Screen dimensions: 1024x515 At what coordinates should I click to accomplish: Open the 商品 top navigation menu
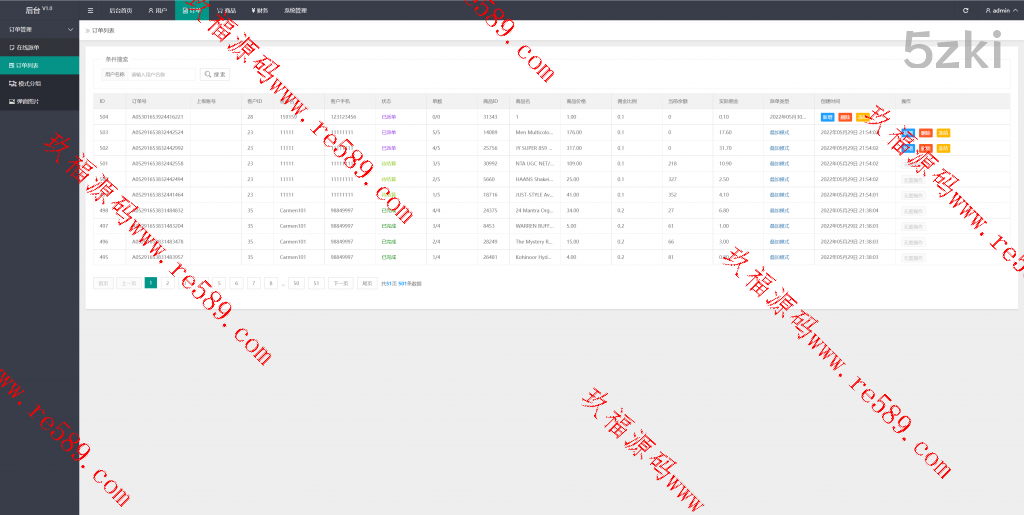coord(225,10)
